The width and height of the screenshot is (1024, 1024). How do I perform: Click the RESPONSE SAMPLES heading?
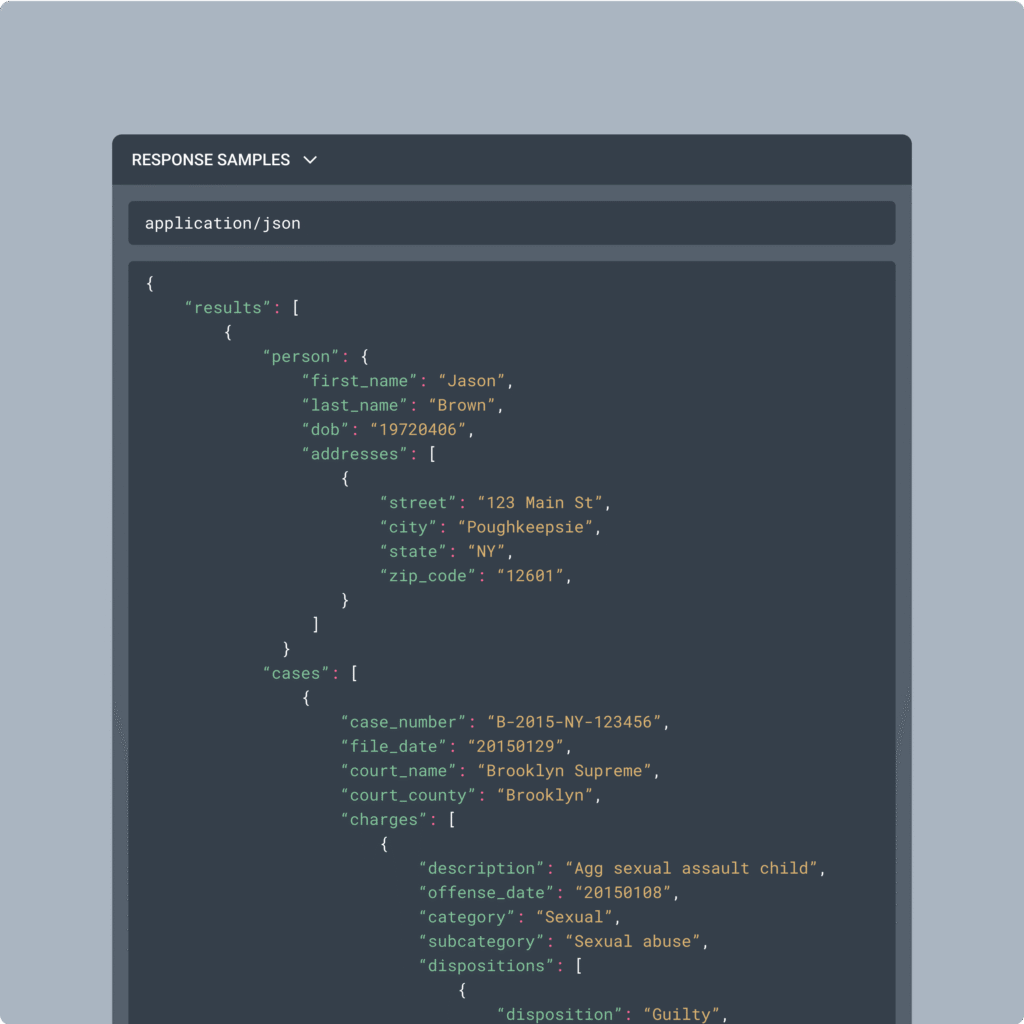[x=211, y=160]
